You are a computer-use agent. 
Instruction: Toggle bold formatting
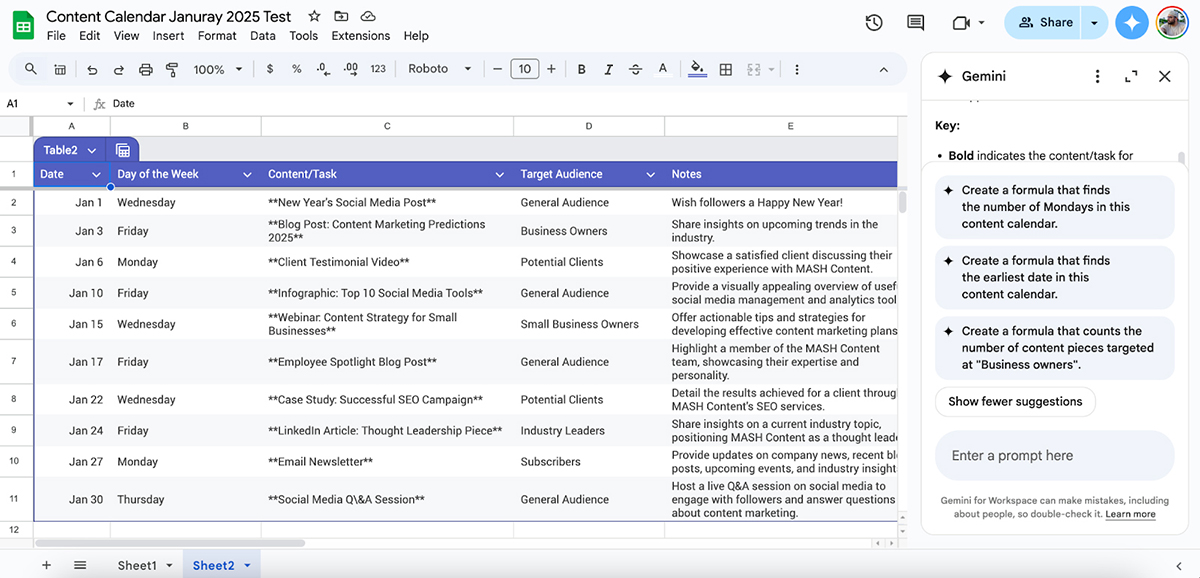pos(581,70)
